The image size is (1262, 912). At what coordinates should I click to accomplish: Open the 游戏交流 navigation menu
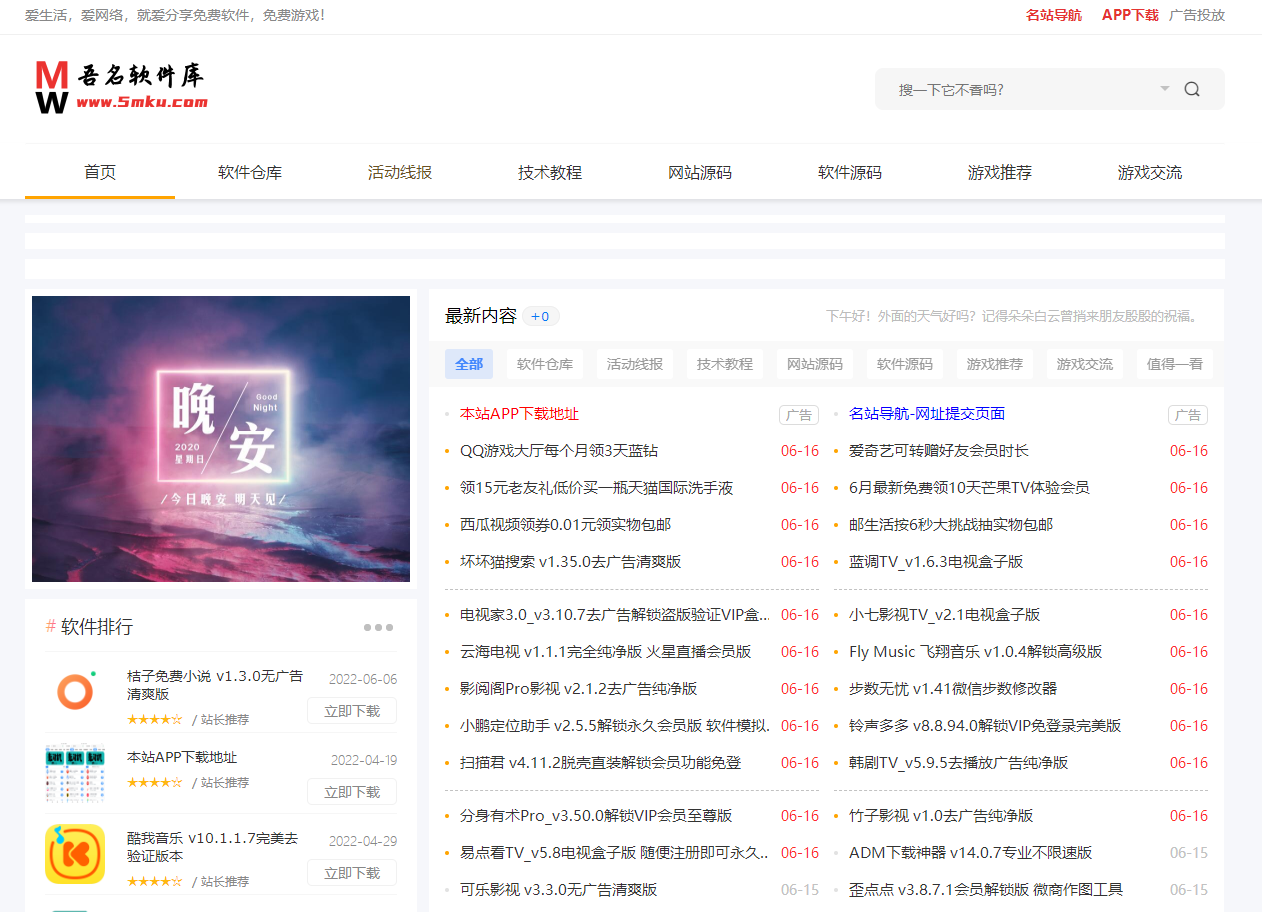1150,172
